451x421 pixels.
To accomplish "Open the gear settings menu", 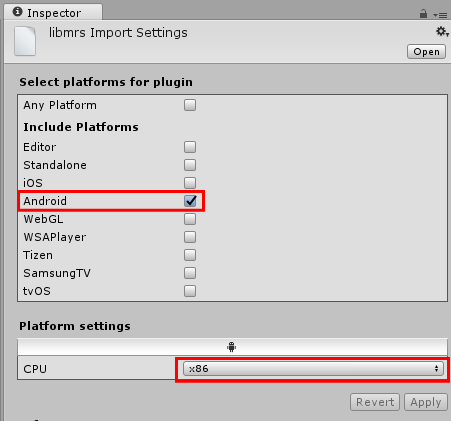I will [x=442, y=32].
